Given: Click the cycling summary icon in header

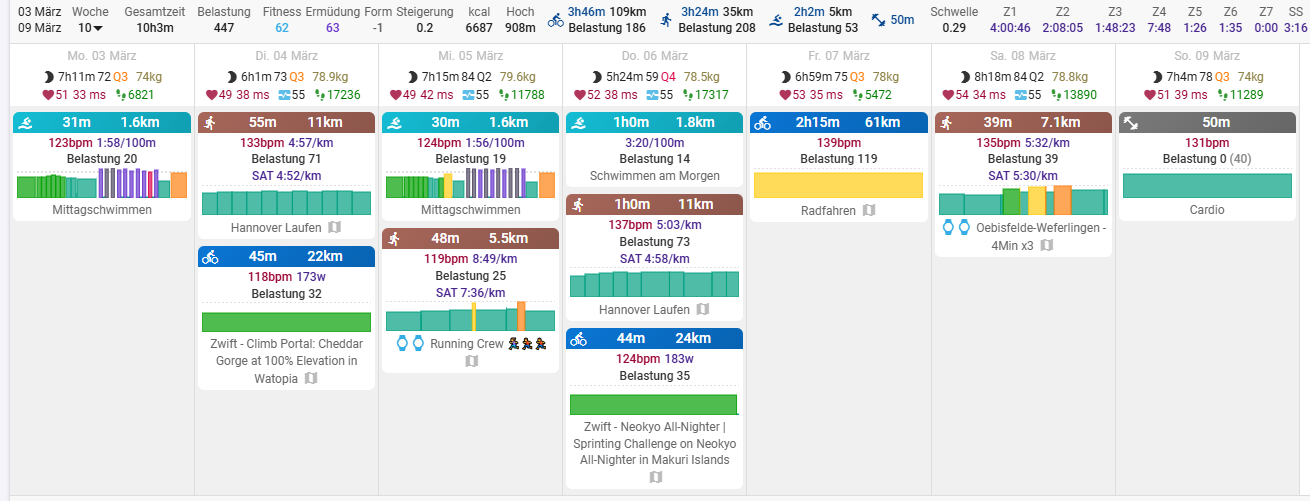Looking at the screenshot, I should click(555, 19).
